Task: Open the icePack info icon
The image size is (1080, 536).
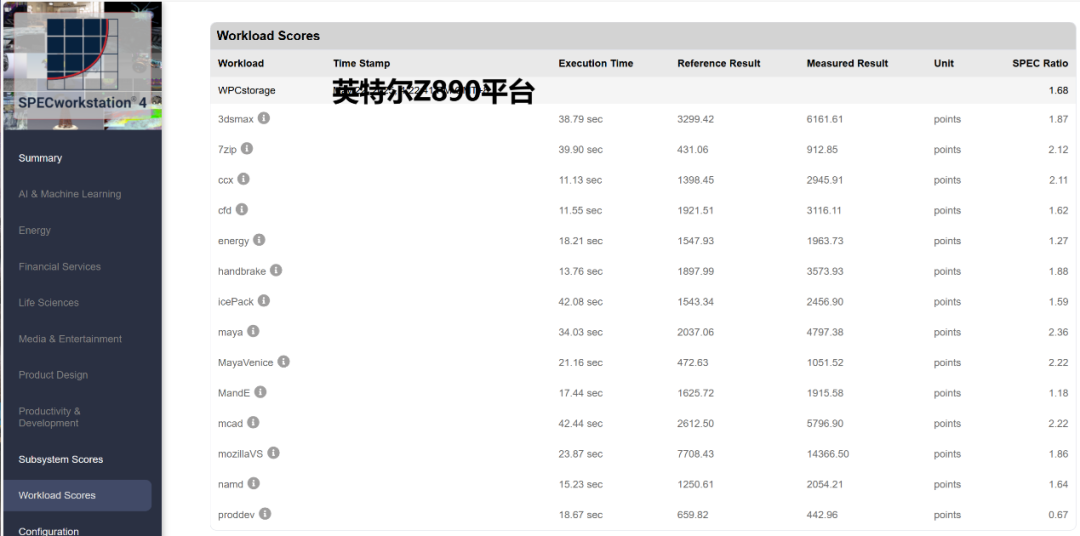Action: [x=264, y=301]
